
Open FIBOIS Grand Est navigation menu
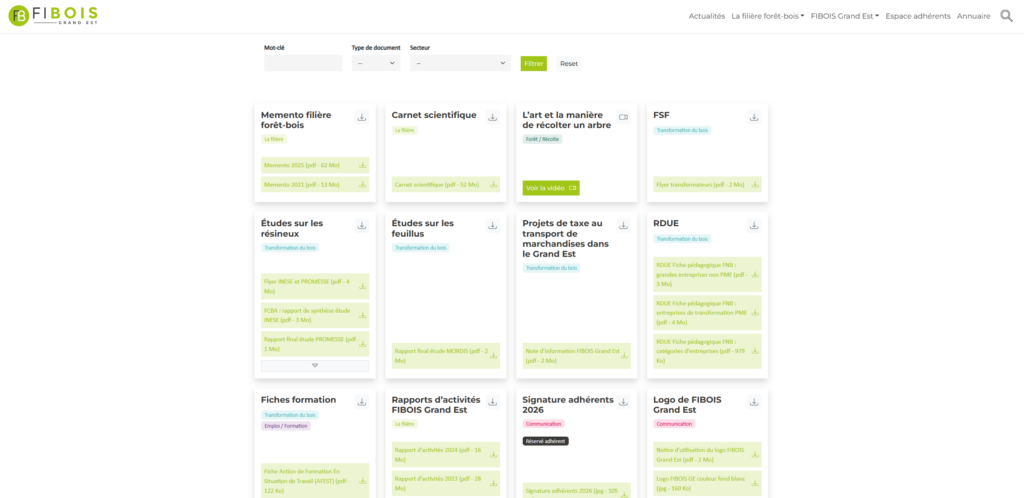[x=844, y=16]
